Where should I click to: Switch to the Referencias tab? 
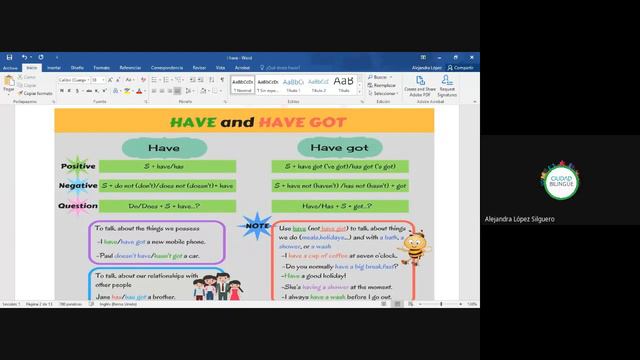tap(130, 68)
